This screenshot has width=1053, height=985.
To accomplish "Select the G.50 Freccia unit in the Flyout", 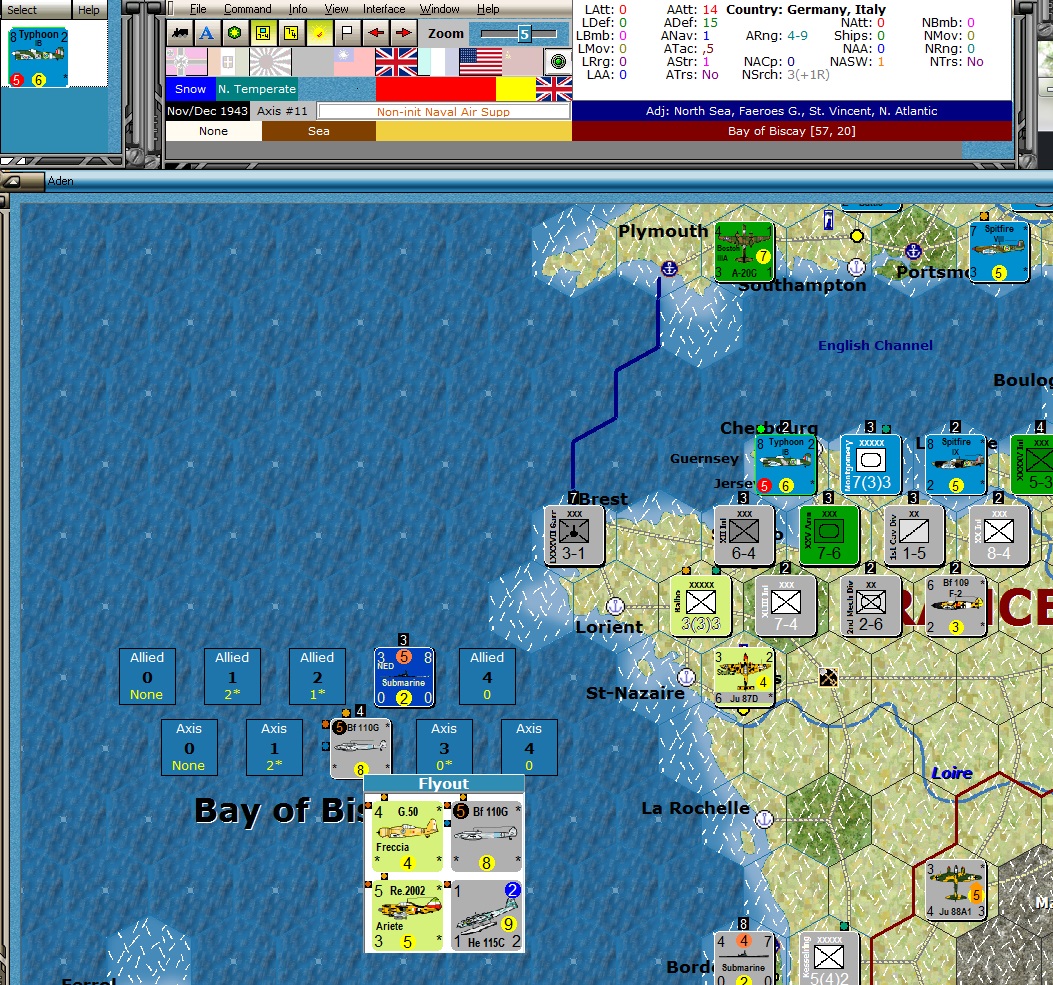I will pyautogui.click(x=407, y=835).
